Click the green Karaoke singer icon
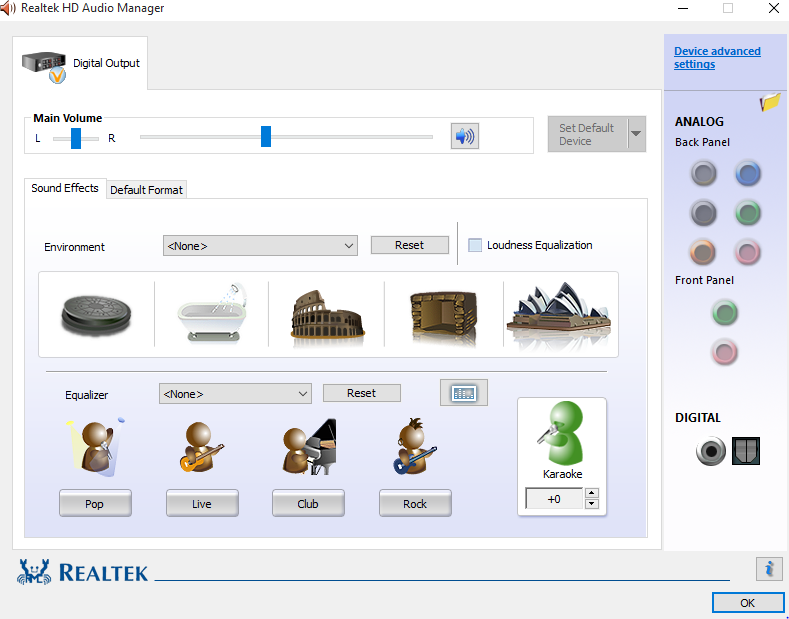The height and width of the screenshot is (619, 789). (562, 433)
